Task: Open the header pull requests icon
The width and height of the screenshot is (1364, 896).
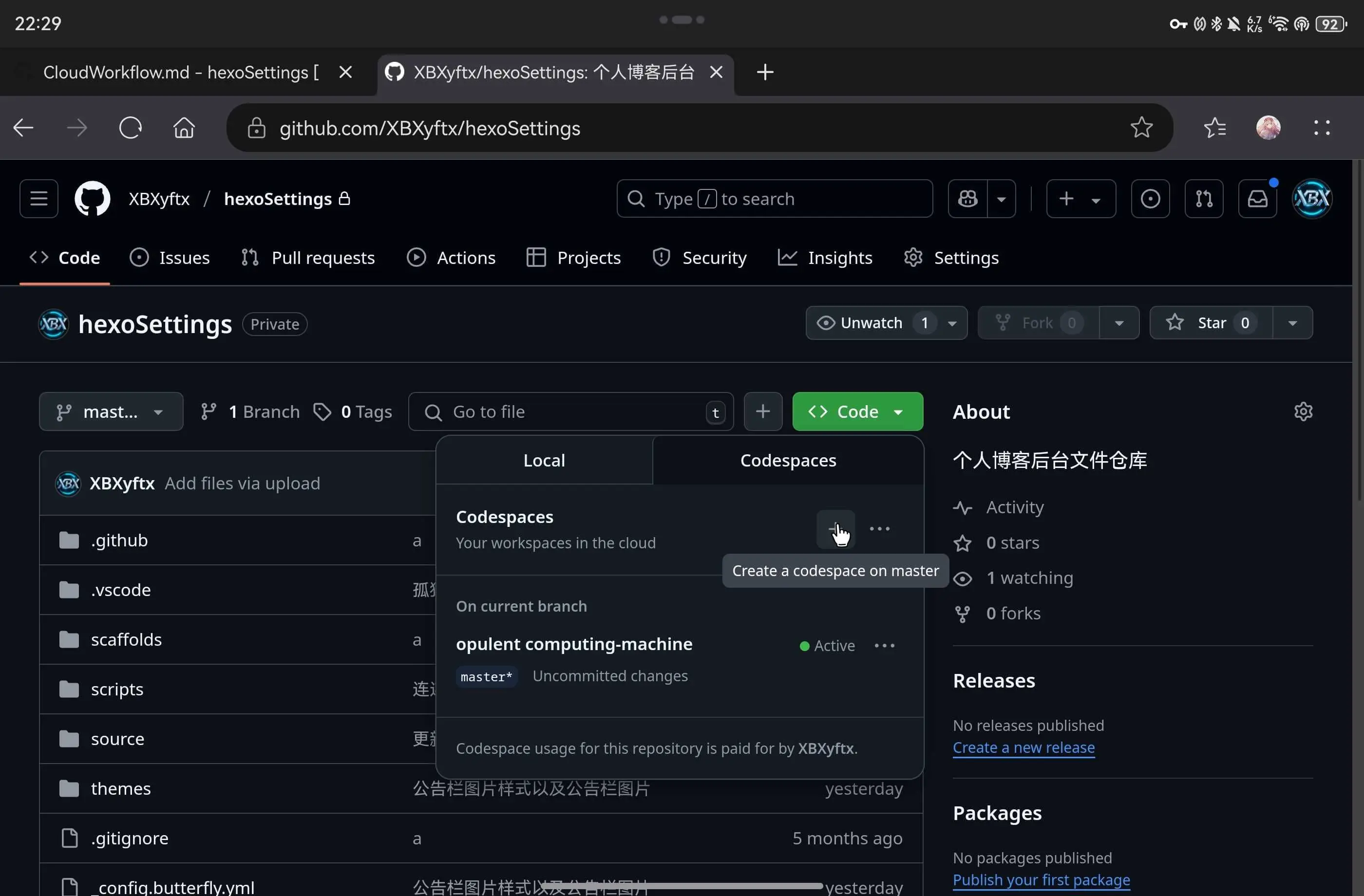Action: pyautogui.click(x=1204, y=199)
